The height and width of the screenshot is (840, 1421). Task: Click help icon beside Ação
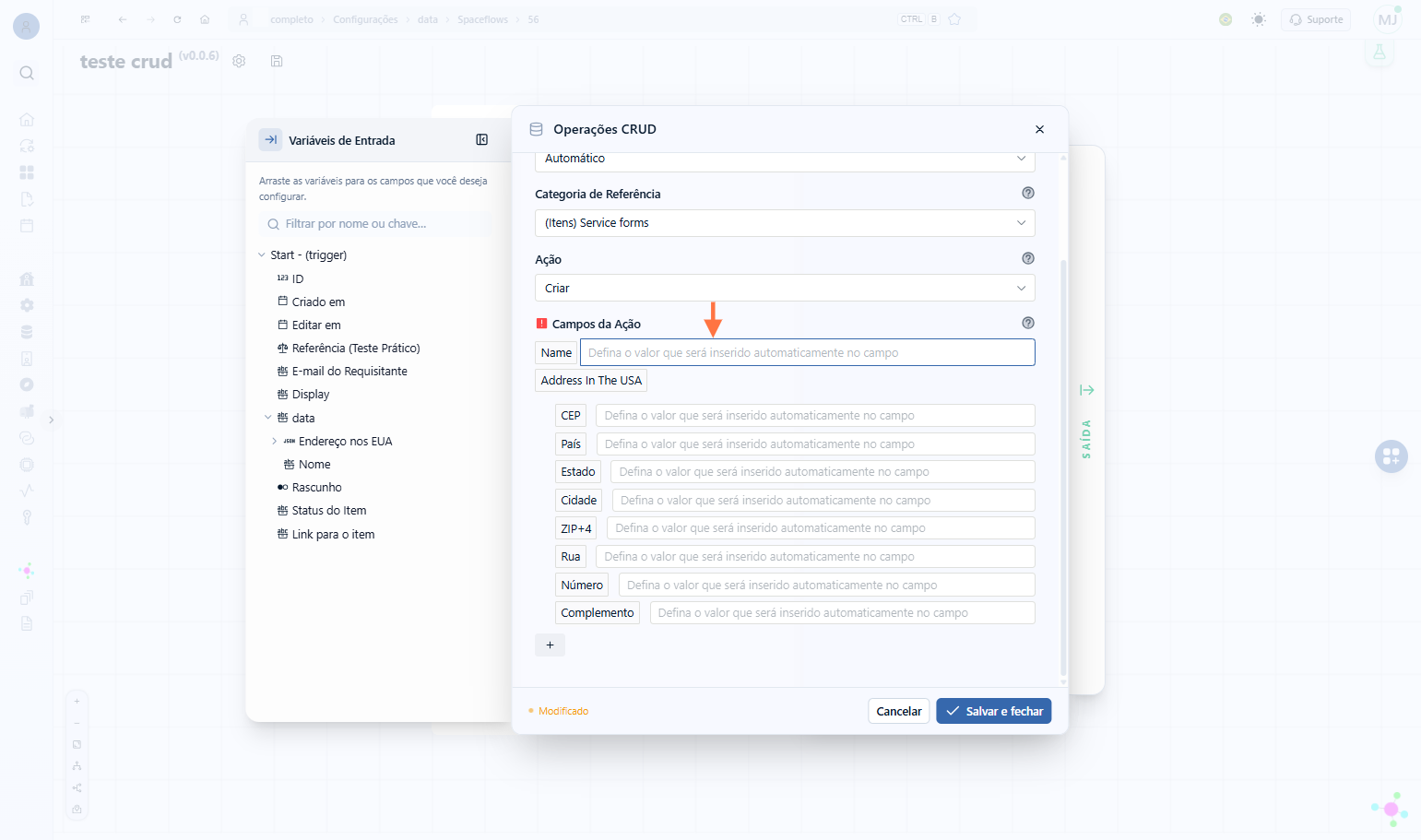tap(1028, 258)
